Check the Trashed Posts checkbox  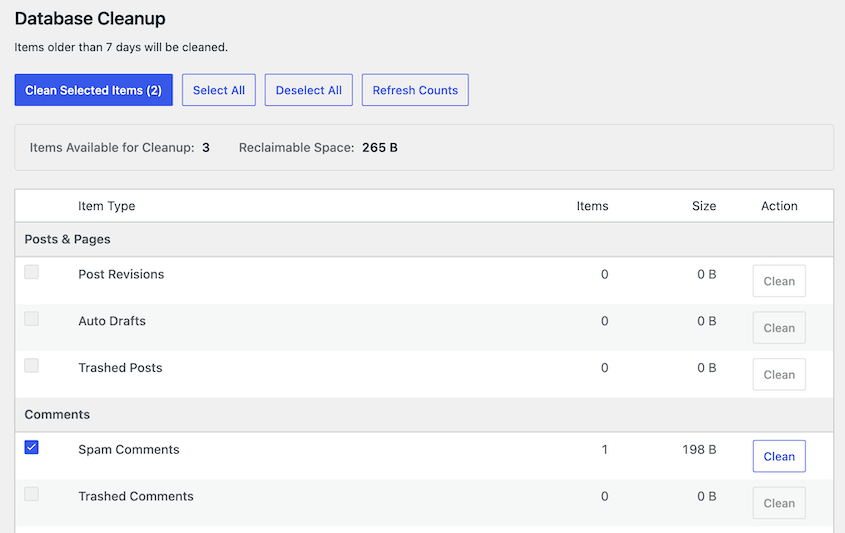pyautogui.click(x=31, y=366)
